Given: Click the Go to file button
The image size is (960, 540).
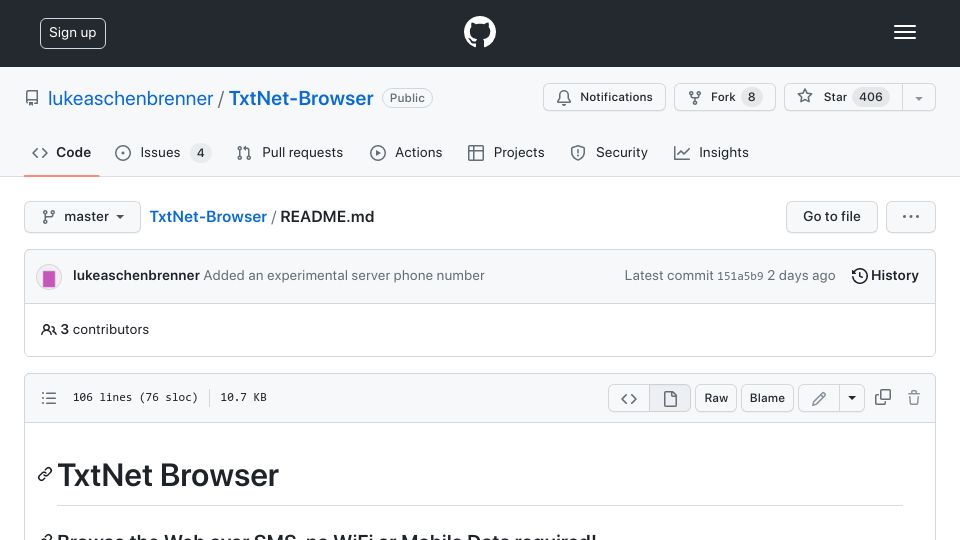Looking at the screenshot, I should tap(831, 217).
